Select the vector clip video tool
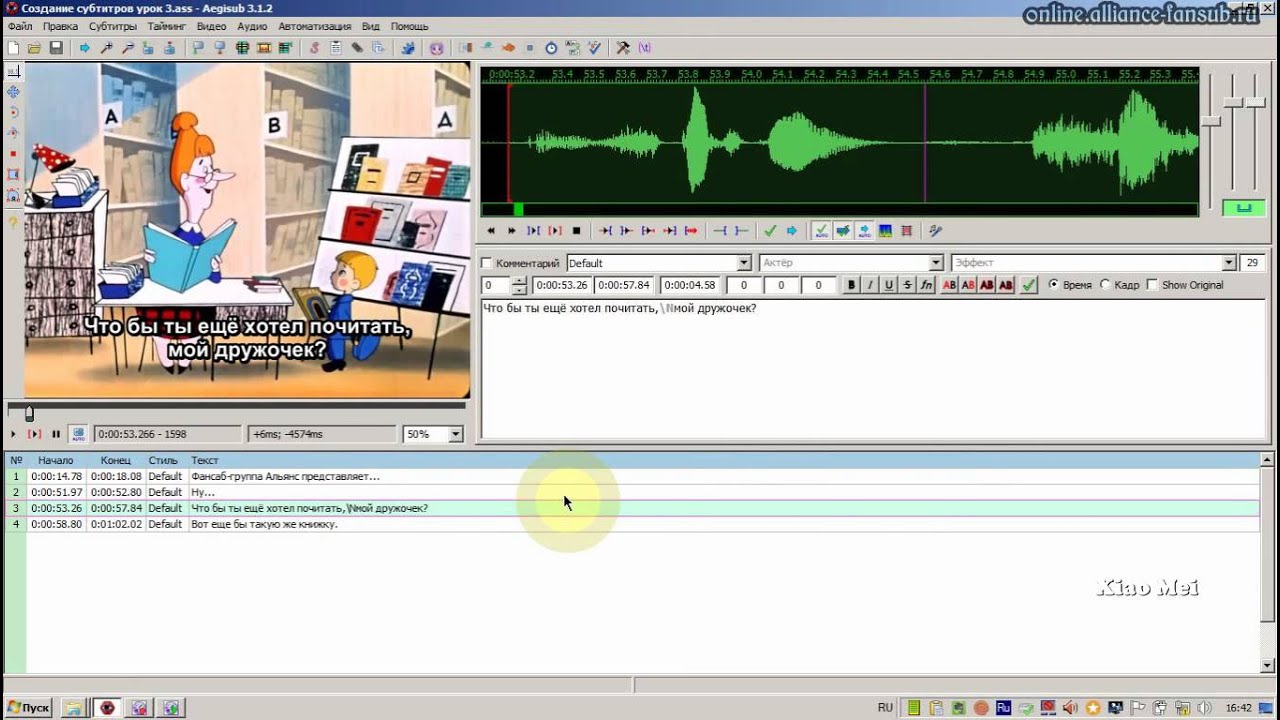The height and width of the screenshot is (720, 1280). pos(13,196)
